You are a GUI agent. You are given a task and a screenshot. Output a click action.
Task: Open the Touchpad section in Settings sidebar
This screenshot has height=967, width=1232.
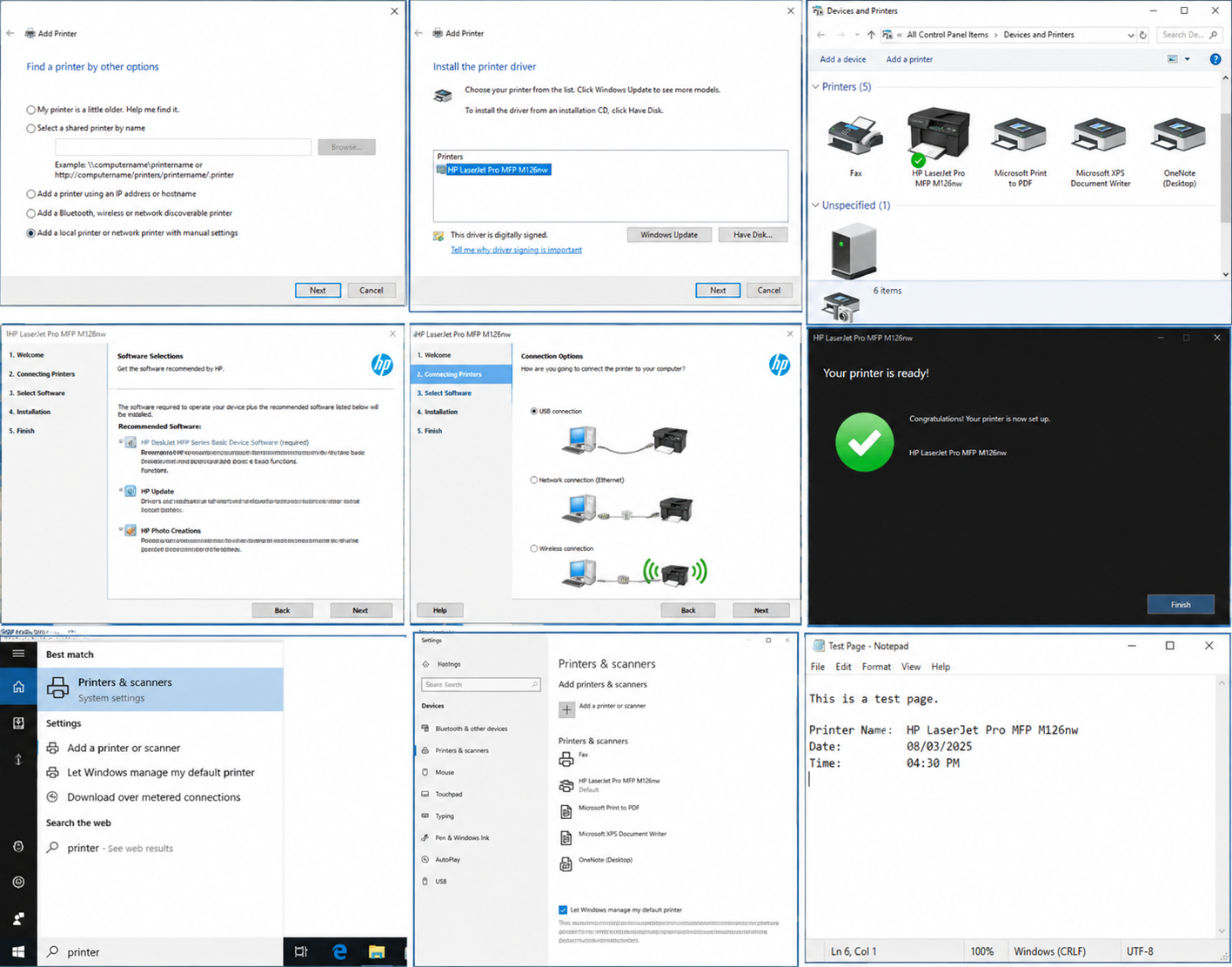[x=449, y=794]
